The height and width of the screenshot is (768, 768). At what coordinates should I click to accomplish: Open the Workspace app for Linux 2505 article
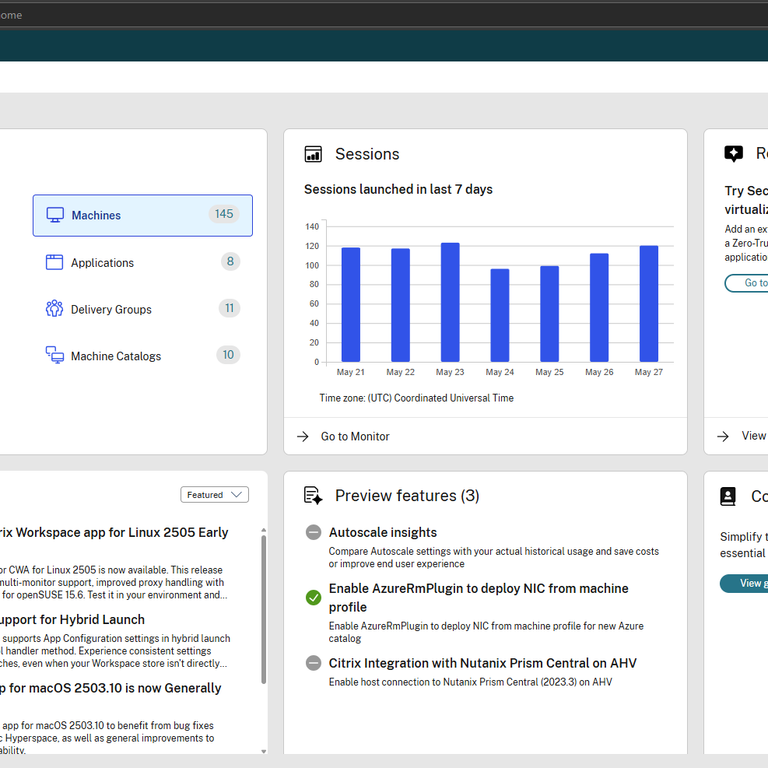(x=114, y=532)
